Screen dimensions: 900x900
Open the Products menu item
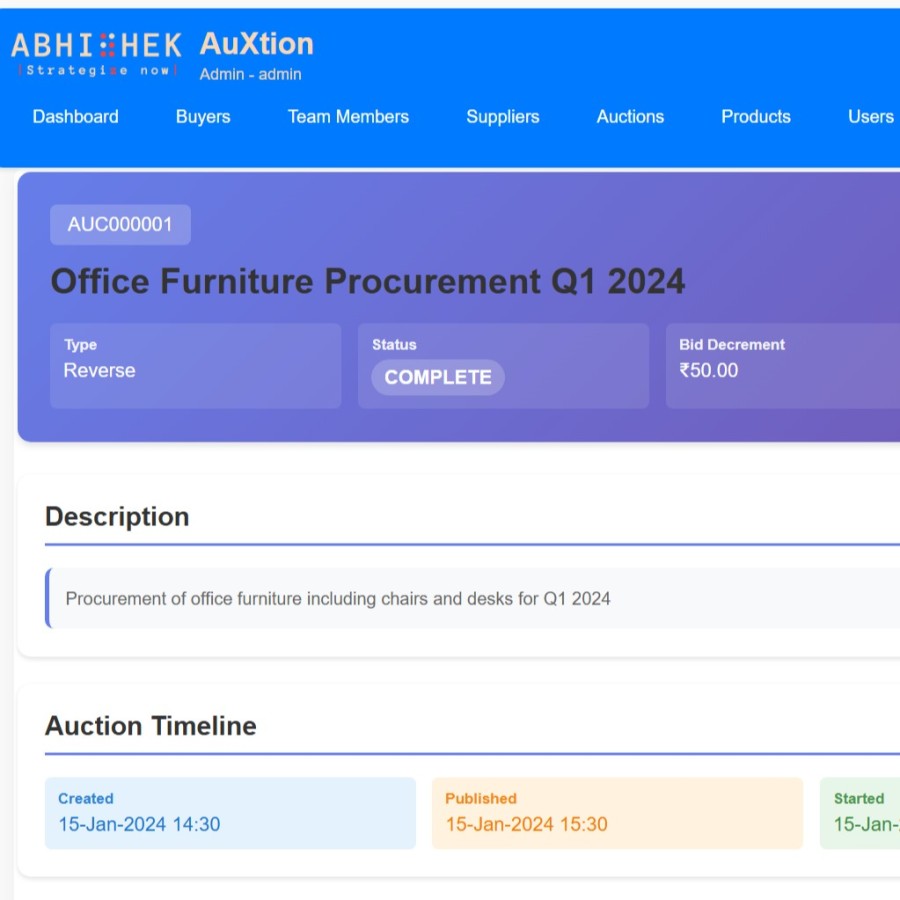(x=755, y=117)
